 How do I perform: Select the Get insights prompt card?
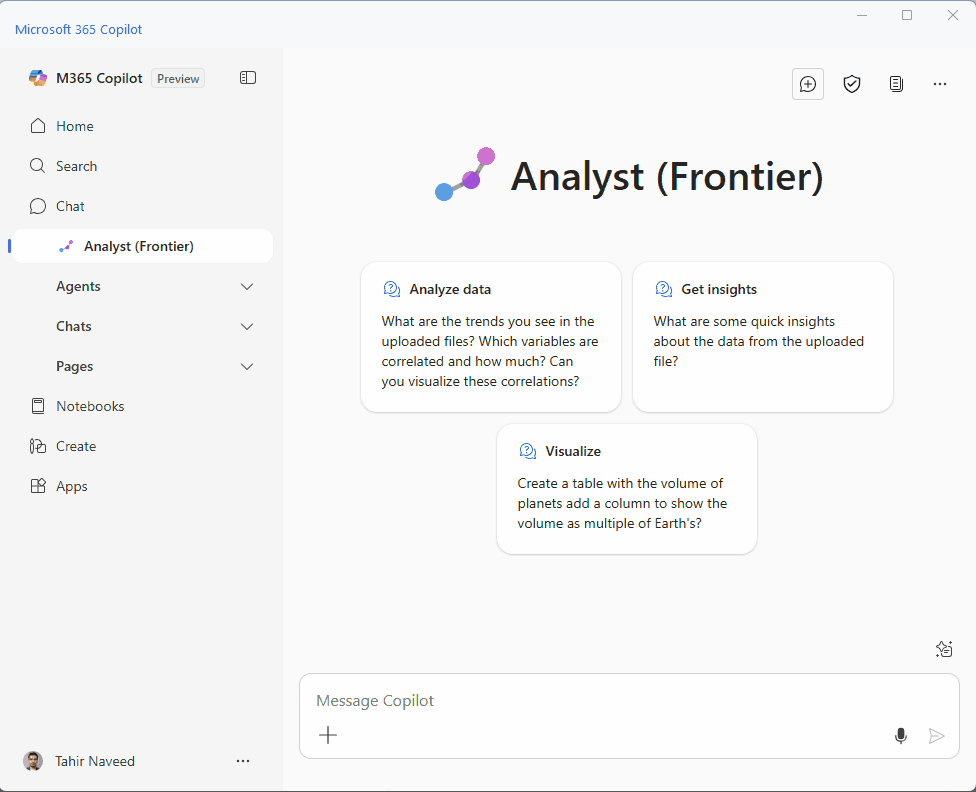point(762,337)
